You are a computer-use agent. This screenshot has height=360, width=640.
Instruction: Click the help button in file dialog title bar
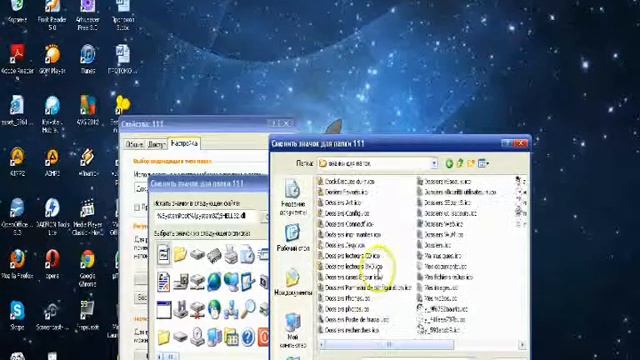(x=507, y=144)
